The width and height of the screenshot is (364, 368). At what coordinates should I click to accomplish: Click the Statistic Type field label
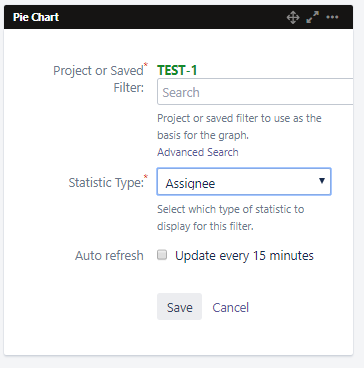[x=106, y=182]
